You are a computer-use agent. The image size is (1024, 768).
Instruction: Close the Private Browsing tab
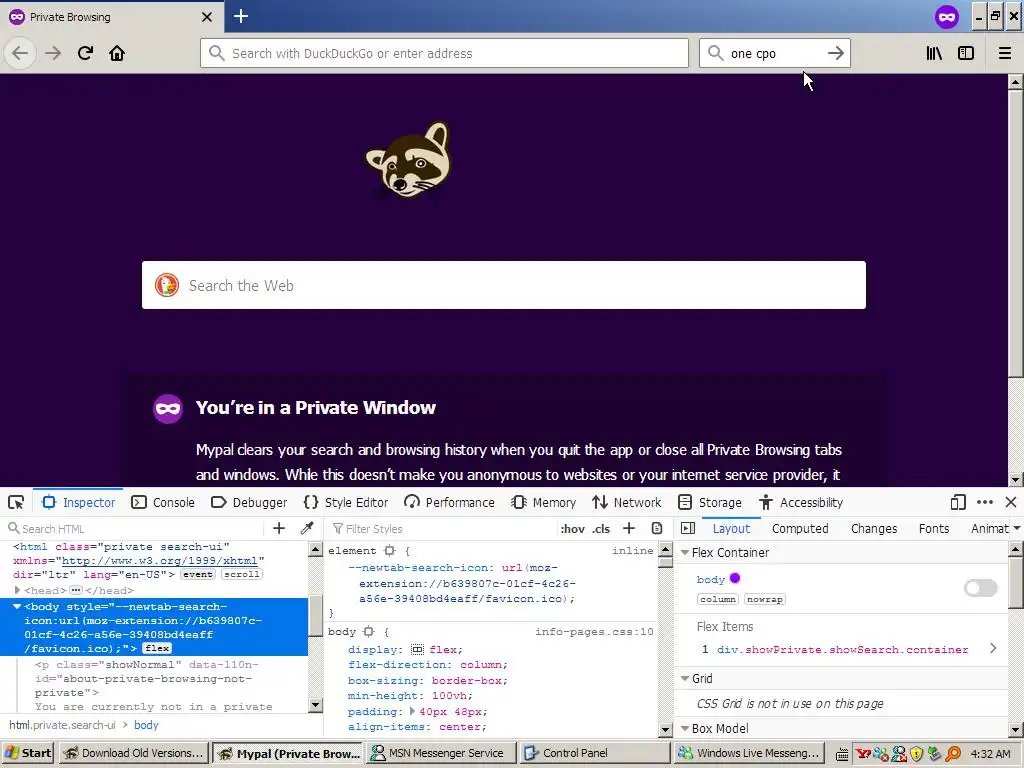click(206, 17)
